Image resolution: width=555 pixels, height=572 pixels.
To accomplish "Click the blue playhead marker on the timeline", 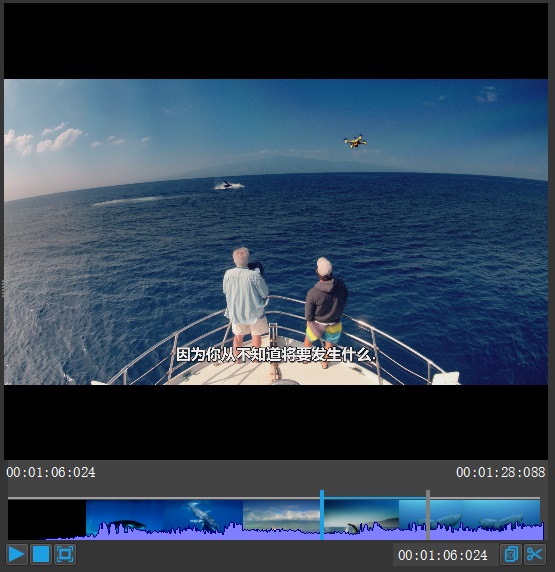I will pos(322,515).
